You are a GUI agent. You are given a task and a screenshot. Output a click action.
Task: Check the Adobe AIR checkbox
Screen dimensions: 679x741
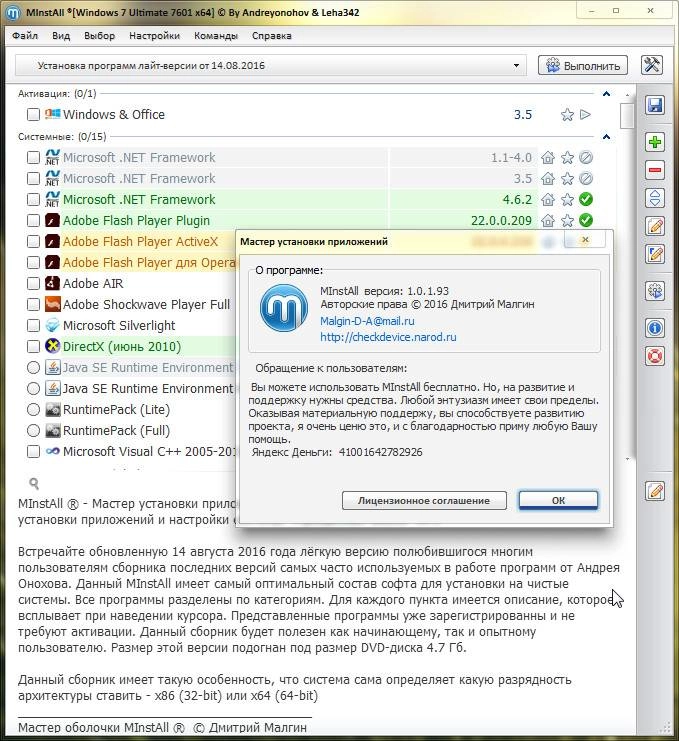point(33,284)
